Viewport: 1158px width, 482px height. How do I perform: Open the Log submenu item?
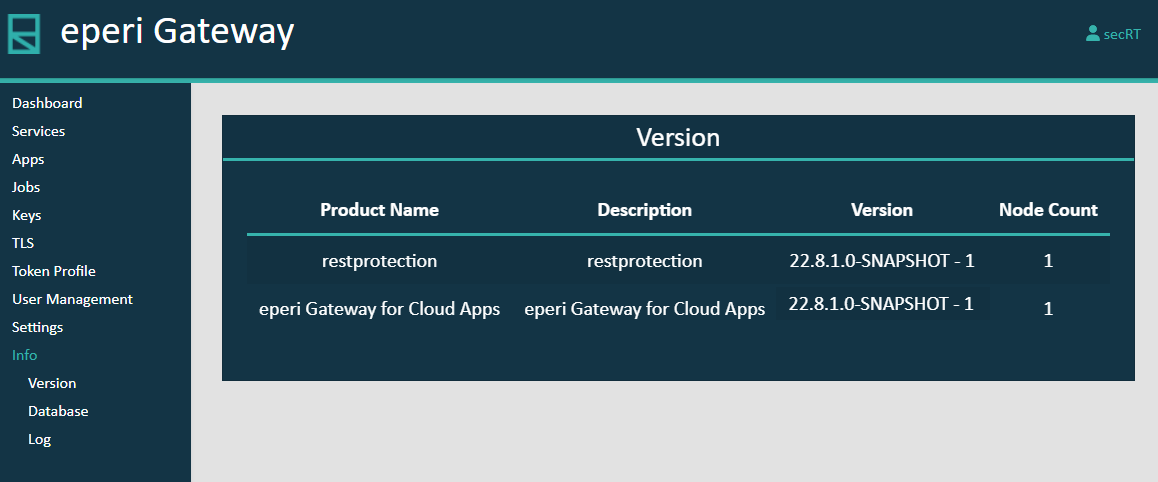click(39, 439)
